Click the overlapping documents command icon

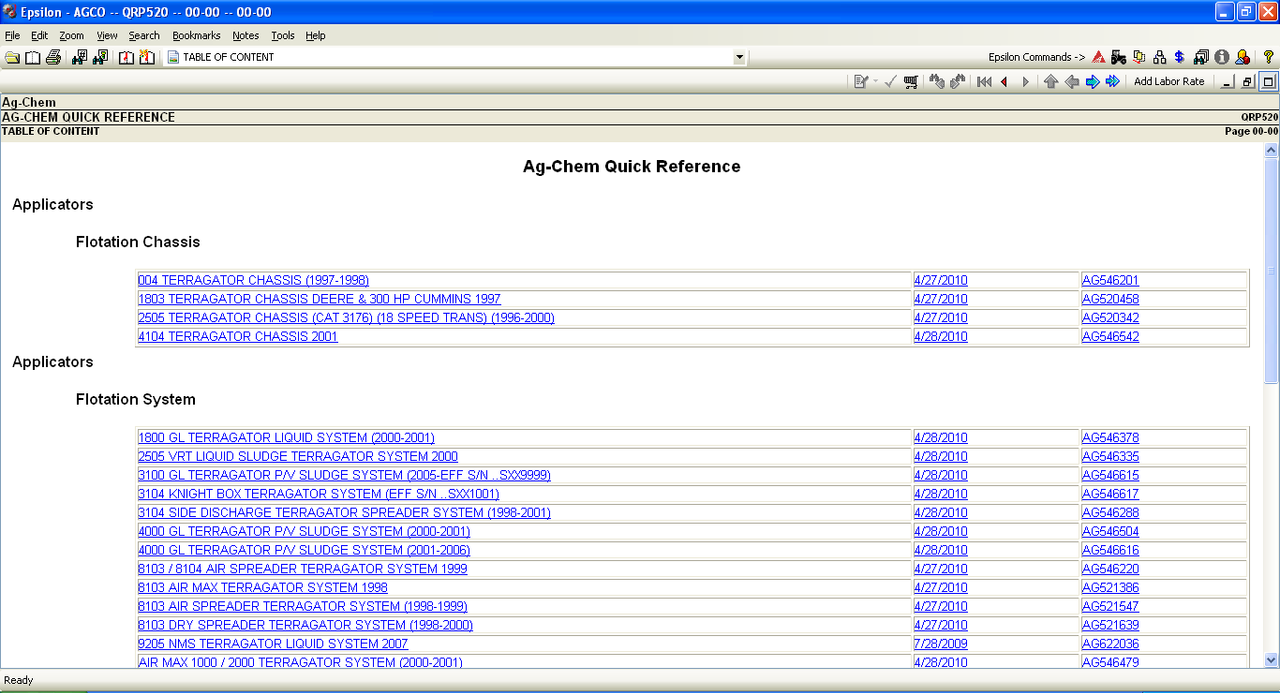click(1139, 57)
